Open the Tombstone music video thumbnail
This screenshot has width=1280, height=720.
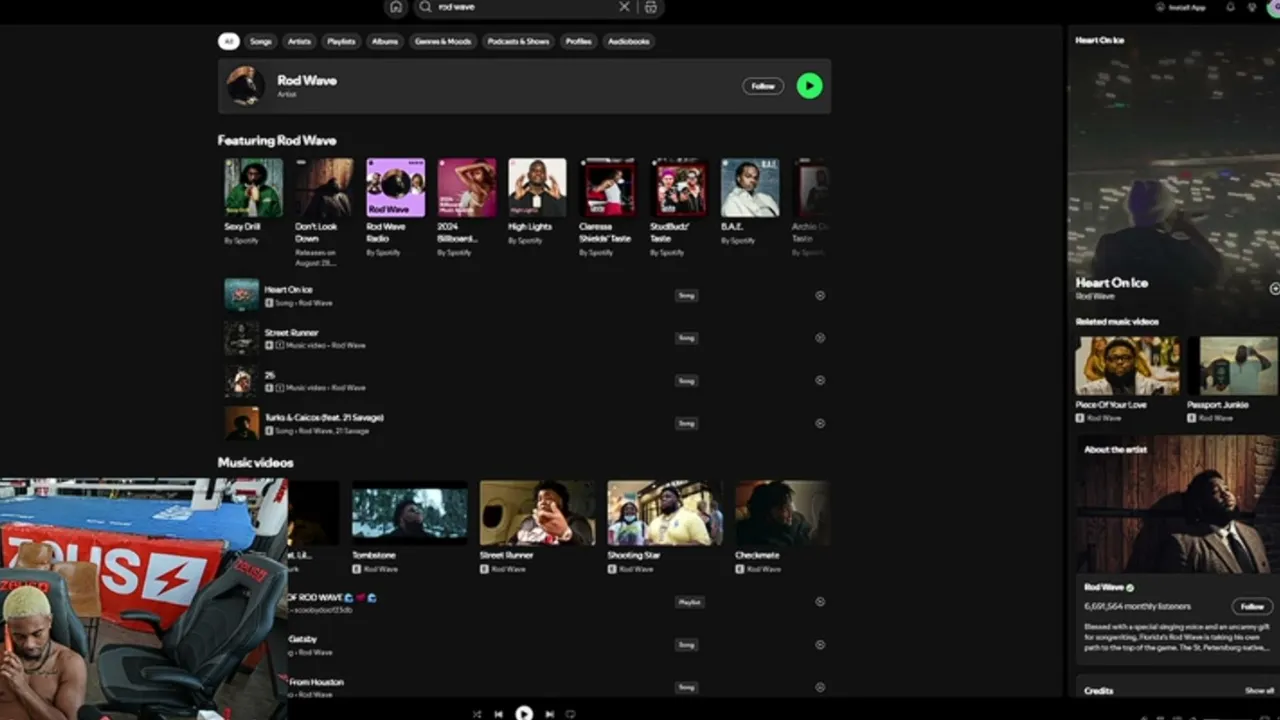(x=409, y=513)
